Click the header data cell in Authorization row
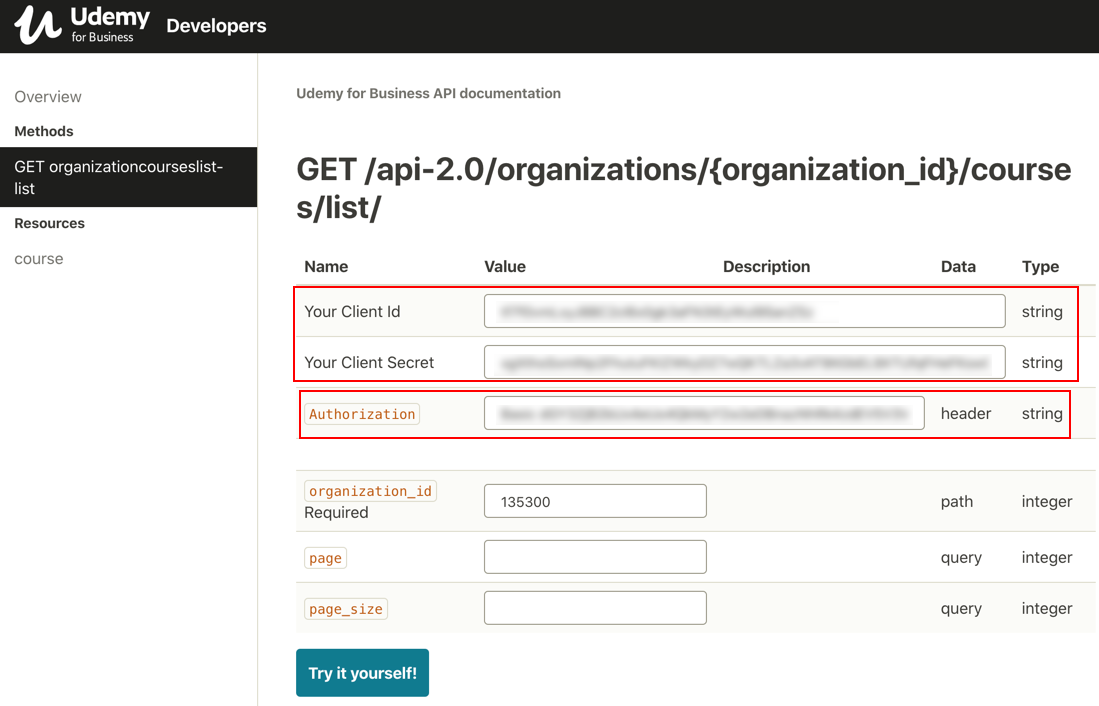The height and width of the screenshot is (706, 1099). click(x=966, y=414)
